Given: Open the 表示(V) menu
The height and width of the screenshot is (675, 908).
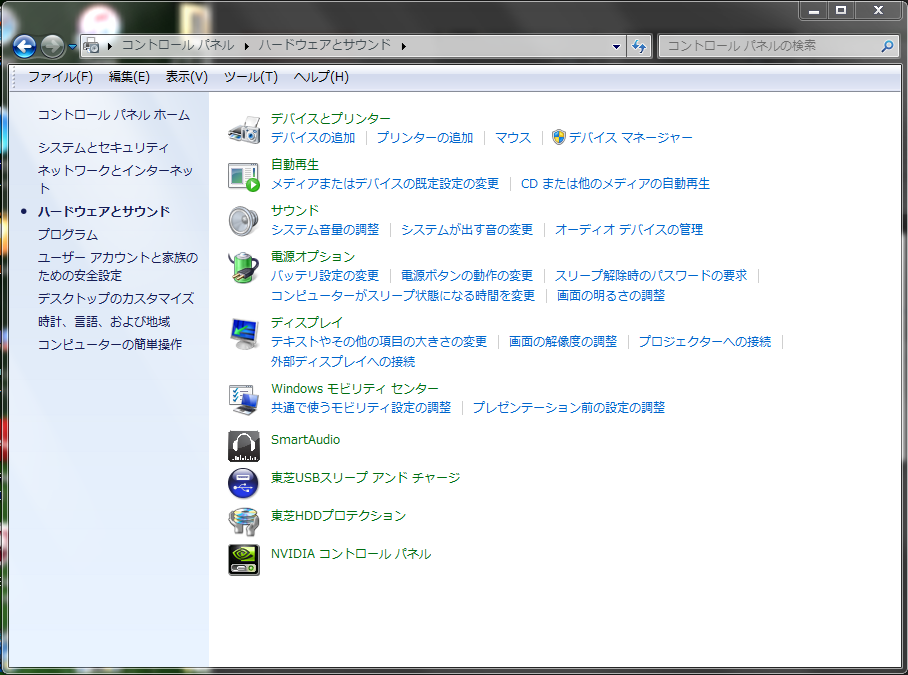Looking at the screenshot, I should [186, 77].
